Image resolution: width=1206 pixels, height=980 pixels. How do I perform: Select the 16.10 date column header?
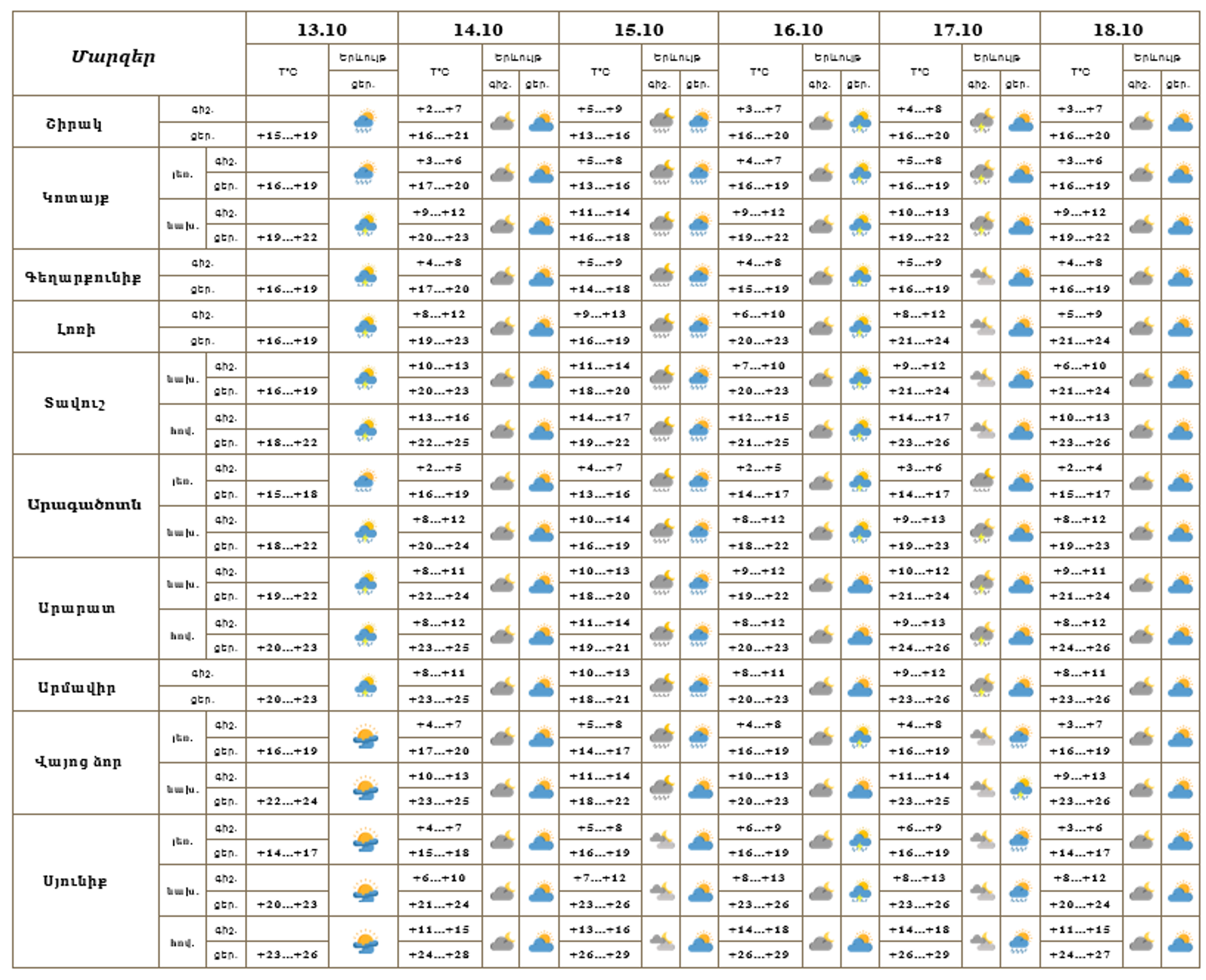798,29
